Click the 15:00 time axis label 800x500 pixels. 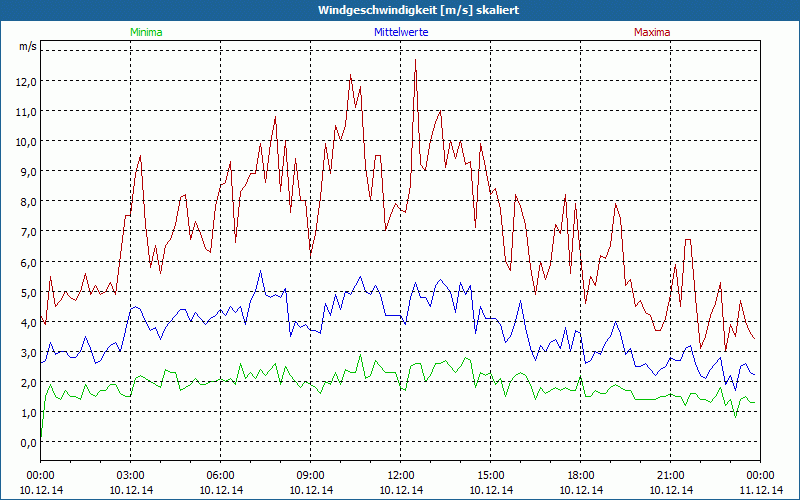coord(491,476)
